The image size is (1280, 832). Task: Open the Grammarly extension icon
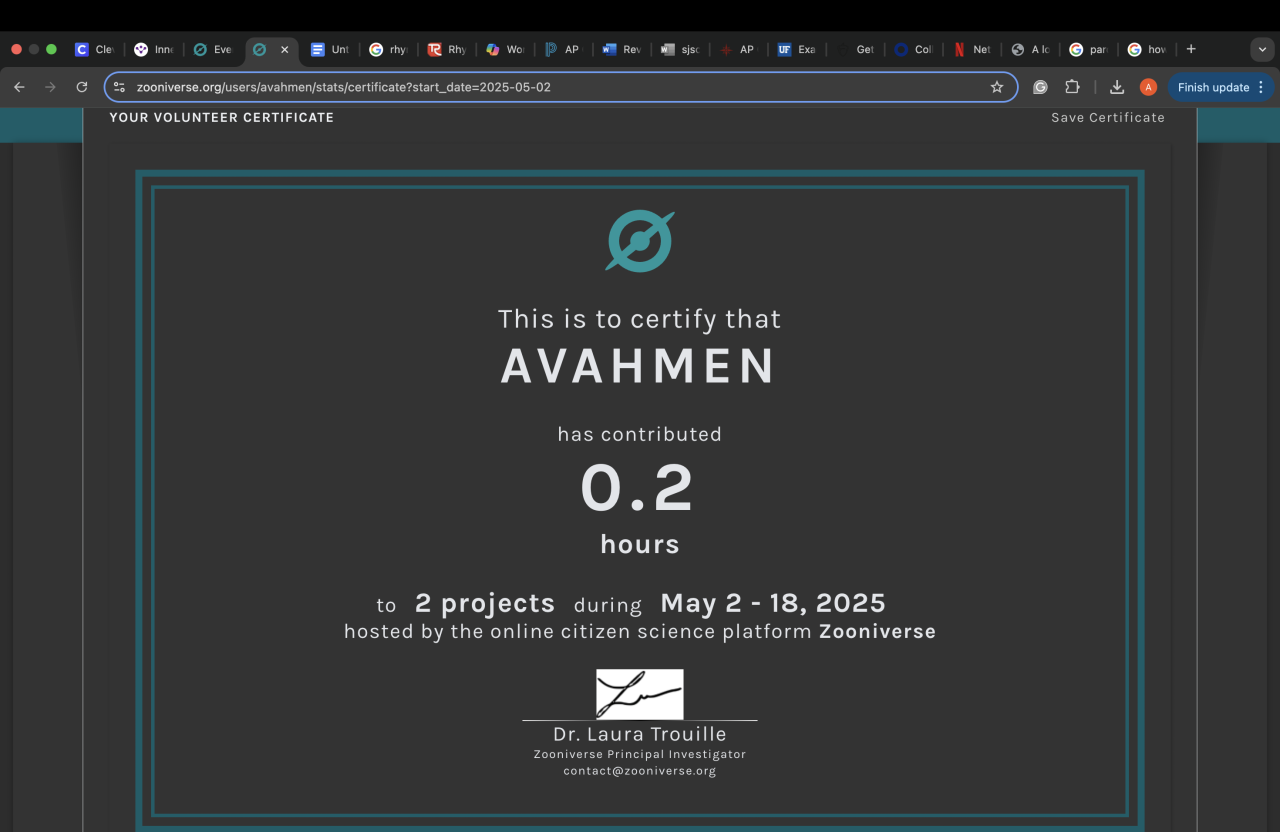1040,87
